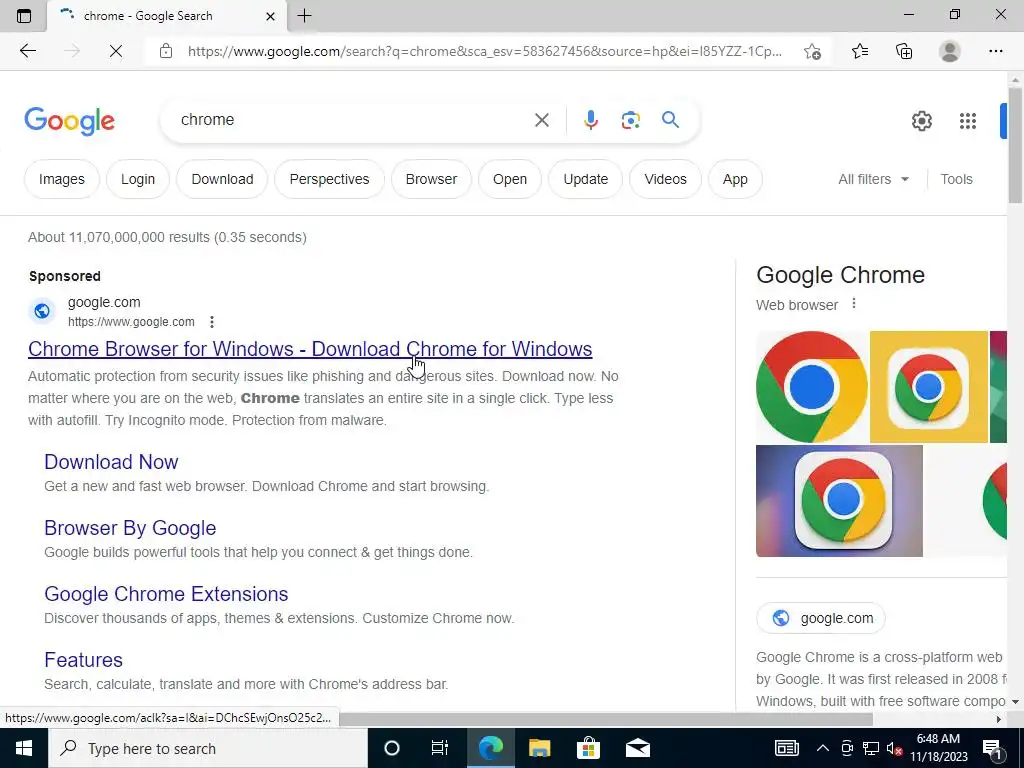Click the browser address bar
The image size is (1024, 768).
pyautogui.click(x=483, y=51)
